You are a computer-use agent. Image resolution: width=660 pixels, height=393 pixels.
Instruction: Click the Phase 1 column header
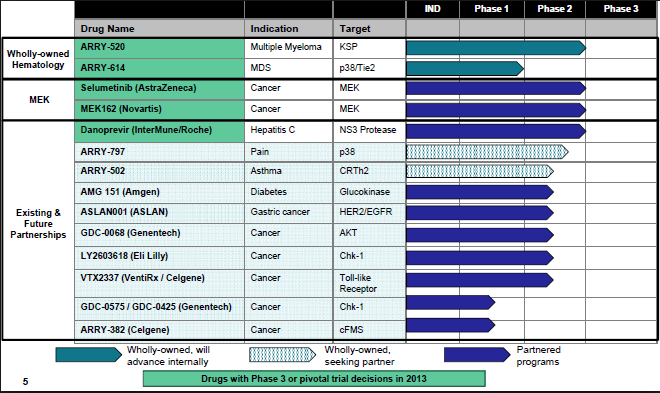coord(492,9)
